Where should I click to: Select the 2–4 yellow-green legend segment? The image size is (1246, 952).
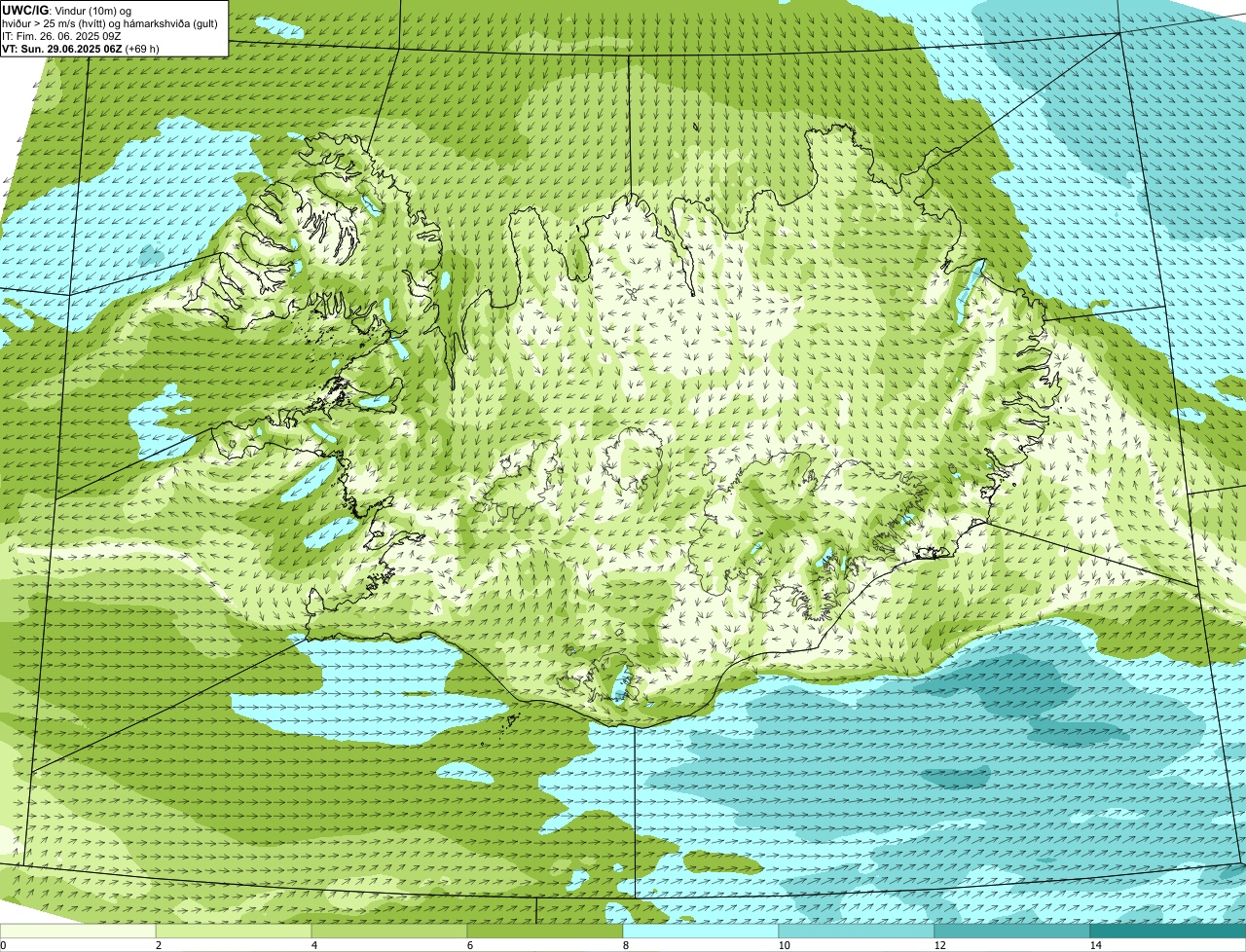pyautogui.click(x=234, y=931)
